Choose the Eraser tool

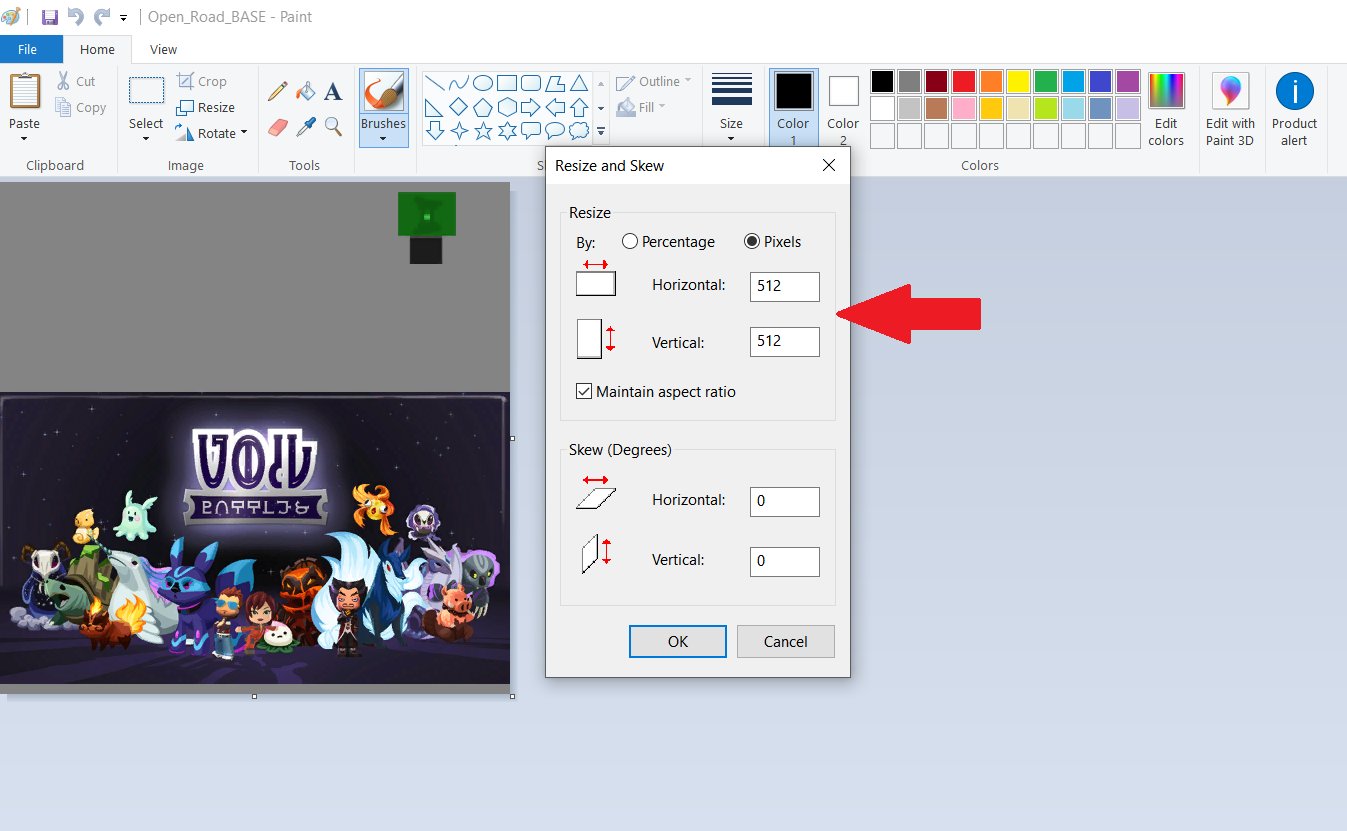(x=278, y=127)
